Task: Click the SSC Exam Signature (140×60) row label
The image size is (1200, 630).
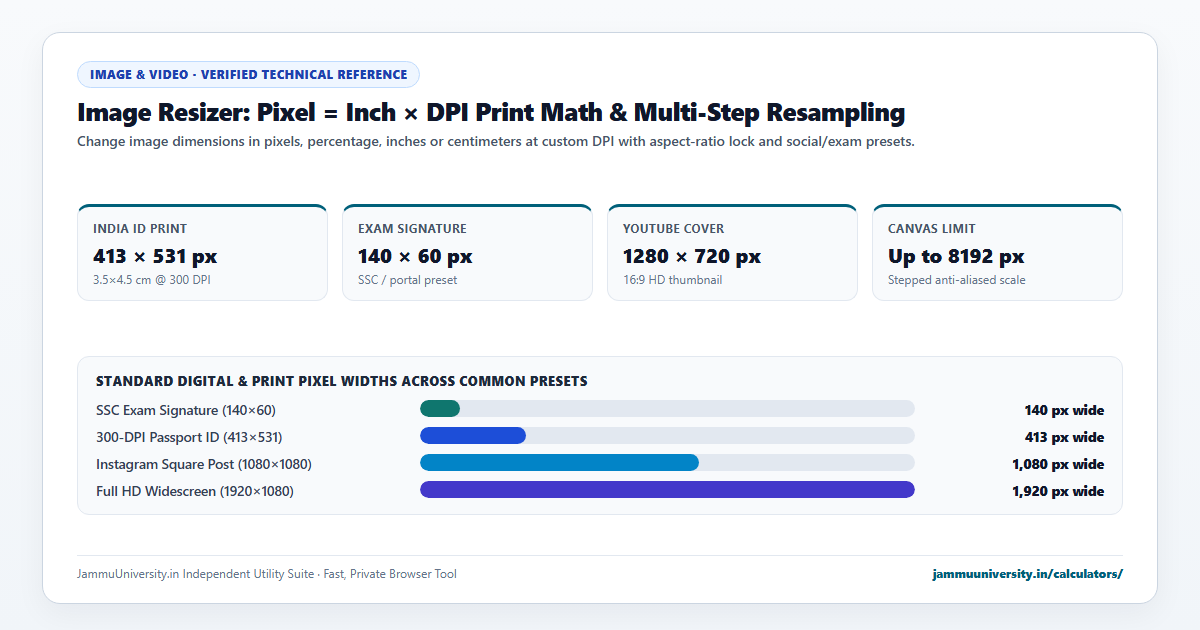Action: [186, 410]
